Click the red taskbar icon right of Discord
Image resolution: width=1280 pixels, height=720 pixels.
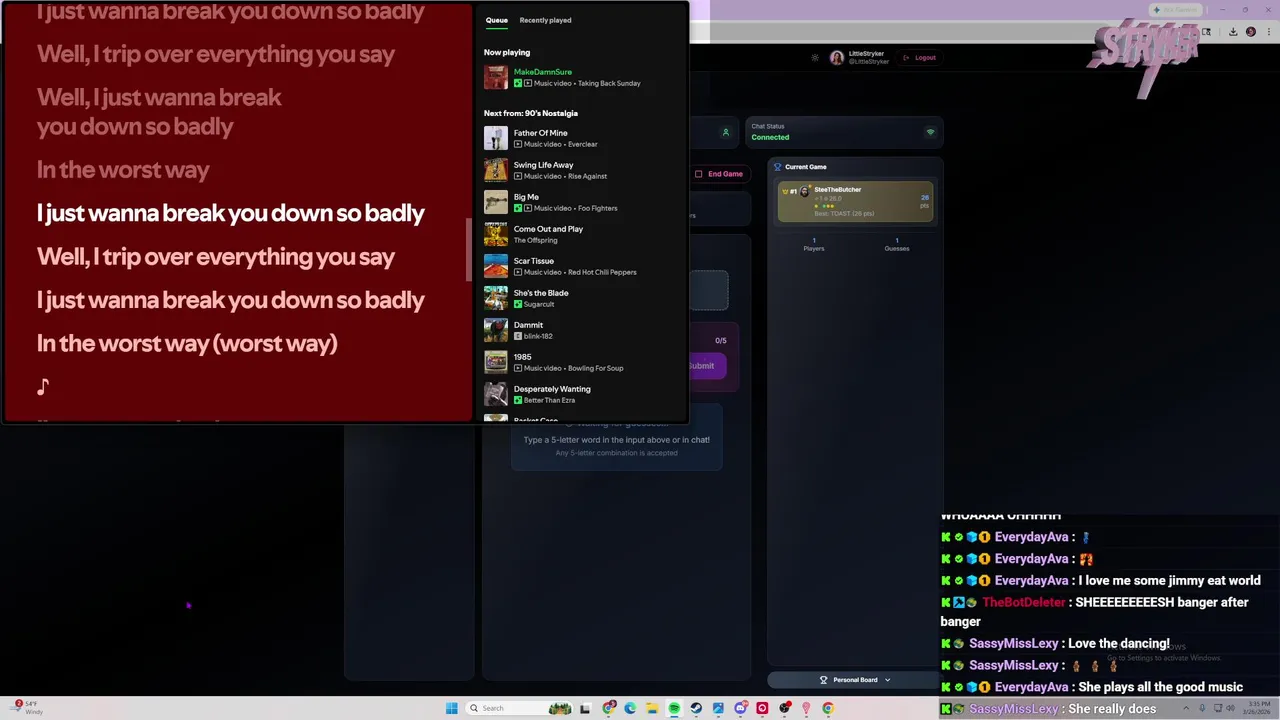762,708
